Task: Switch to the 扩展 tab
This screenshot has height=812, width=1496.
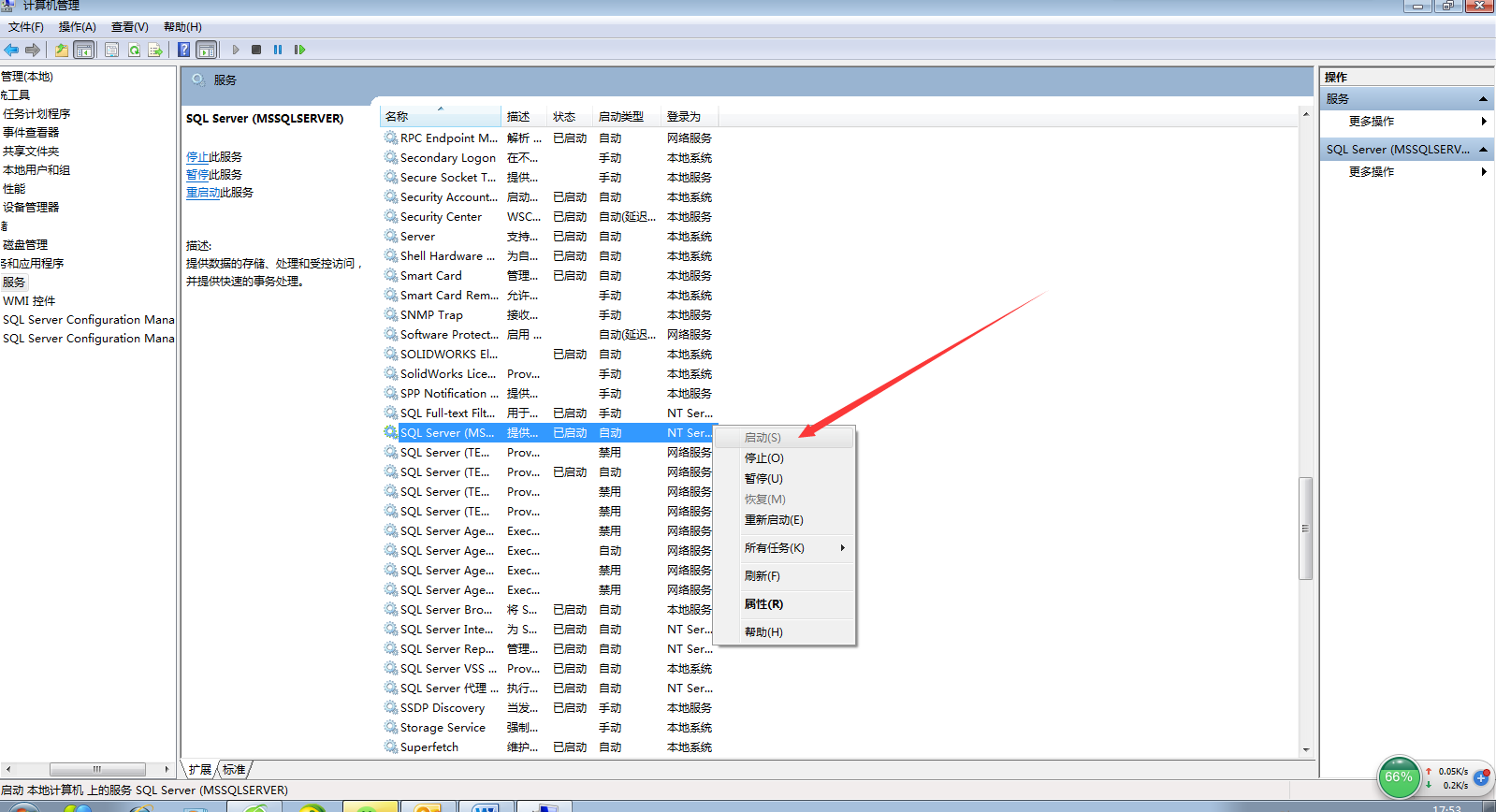Action: pyautogui.click(x=199, y=769)
